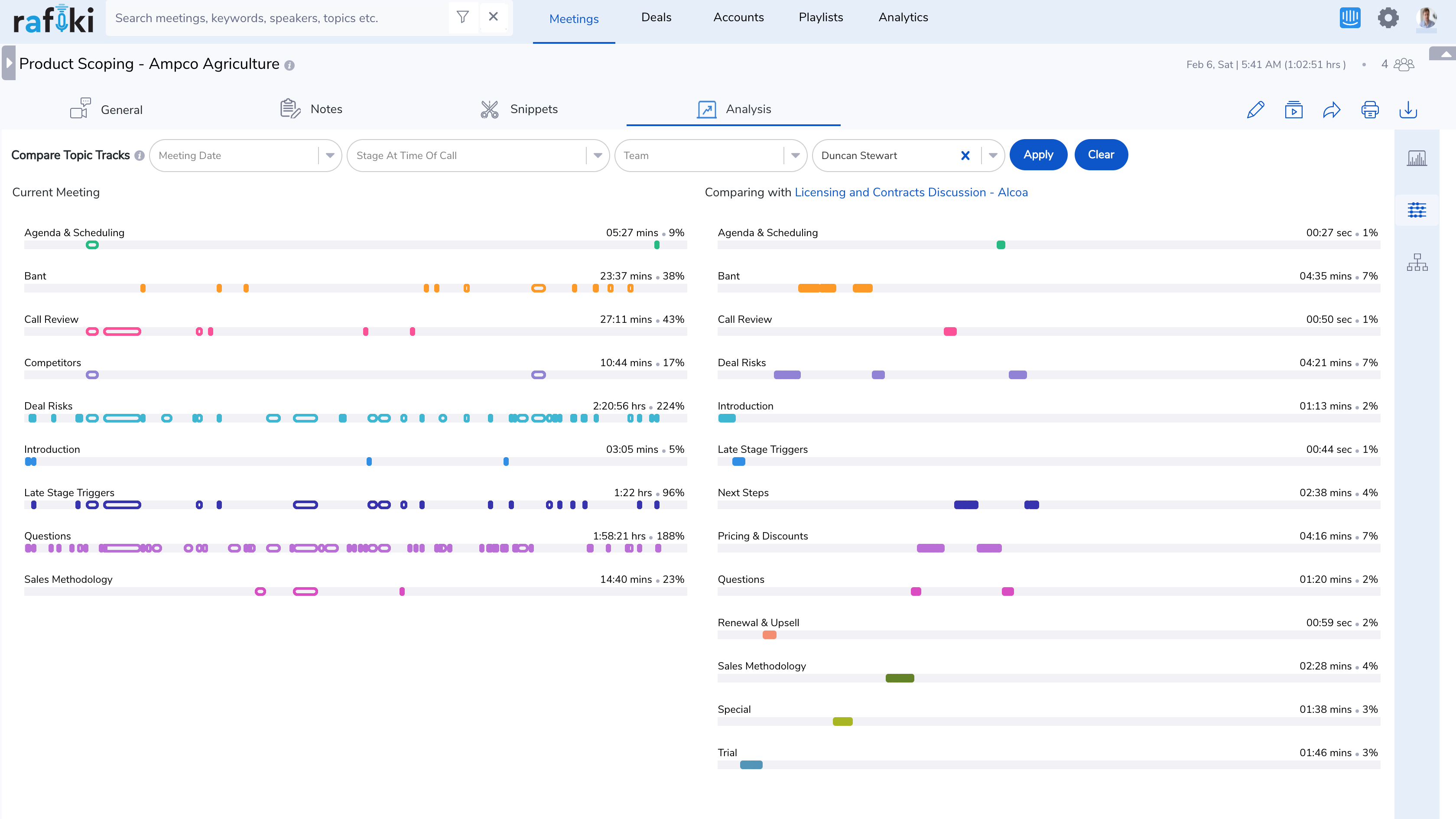Click the search filter funnel icon
The image size is (1456, 819).
462,17
